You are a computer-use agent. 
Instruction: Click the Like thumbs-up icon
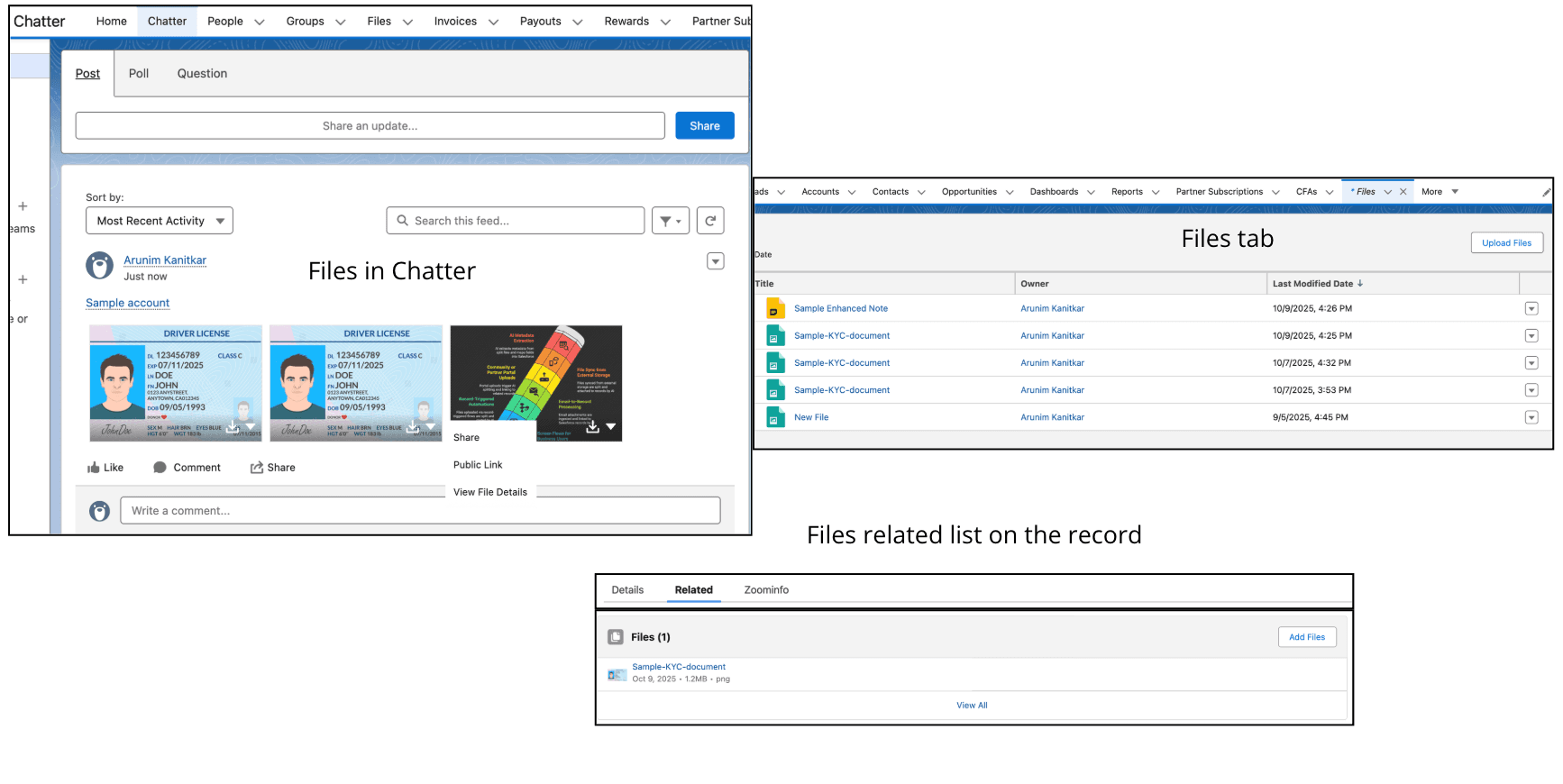[94, 468]
